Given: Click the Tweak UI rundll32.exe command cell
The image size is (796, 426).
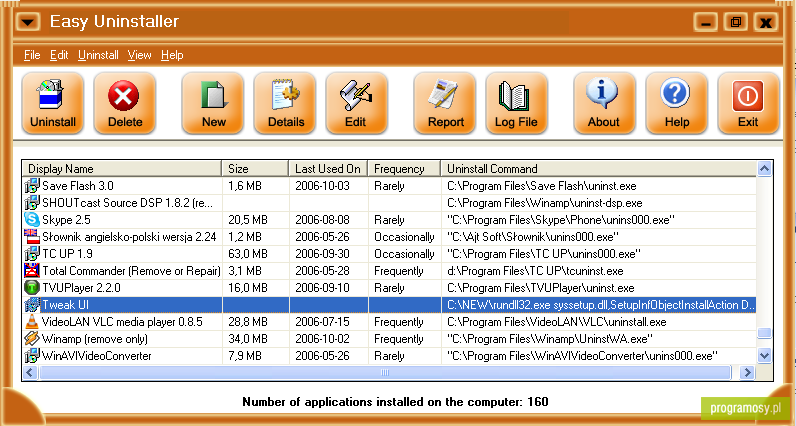Looking at the screenshot, I should pos(601,305).
